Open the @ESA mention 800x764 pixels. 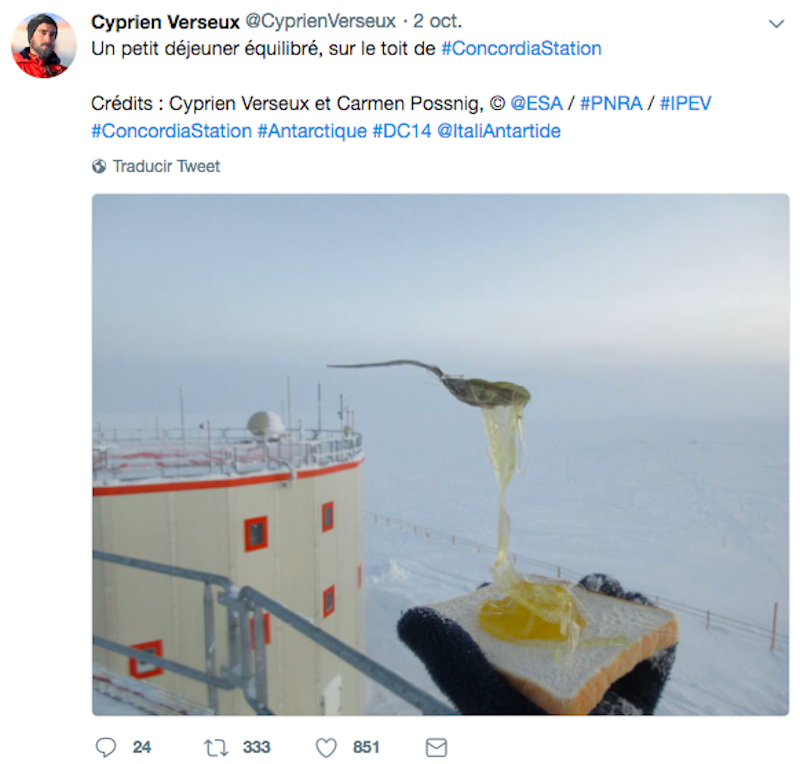coord(537,104)
